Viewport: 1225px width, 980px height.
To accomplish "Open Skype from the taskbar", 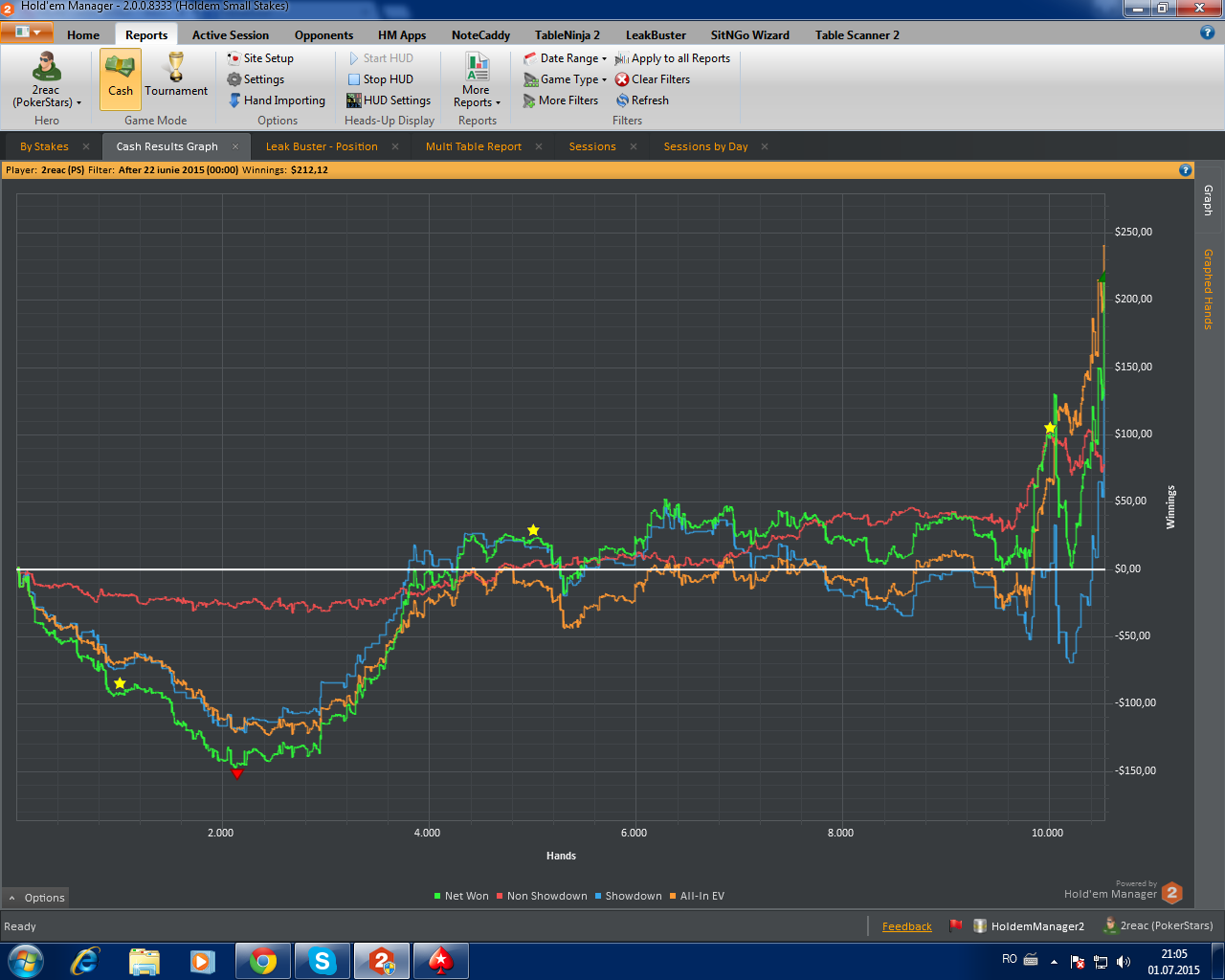I will click(x=323, y=961).
